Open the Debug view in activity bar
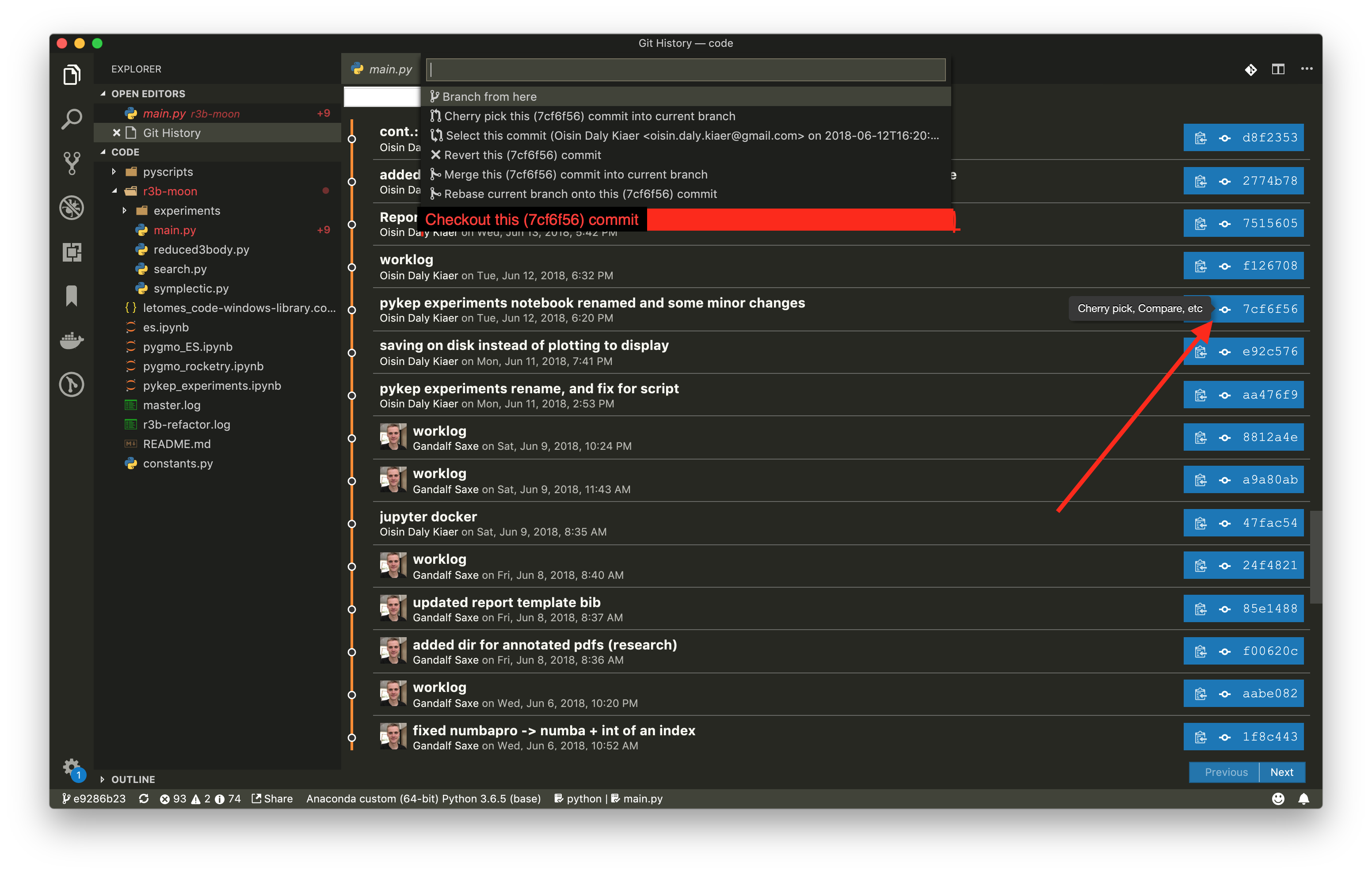The width and height of the screenshot is (1372, 874). pos(71,207)
